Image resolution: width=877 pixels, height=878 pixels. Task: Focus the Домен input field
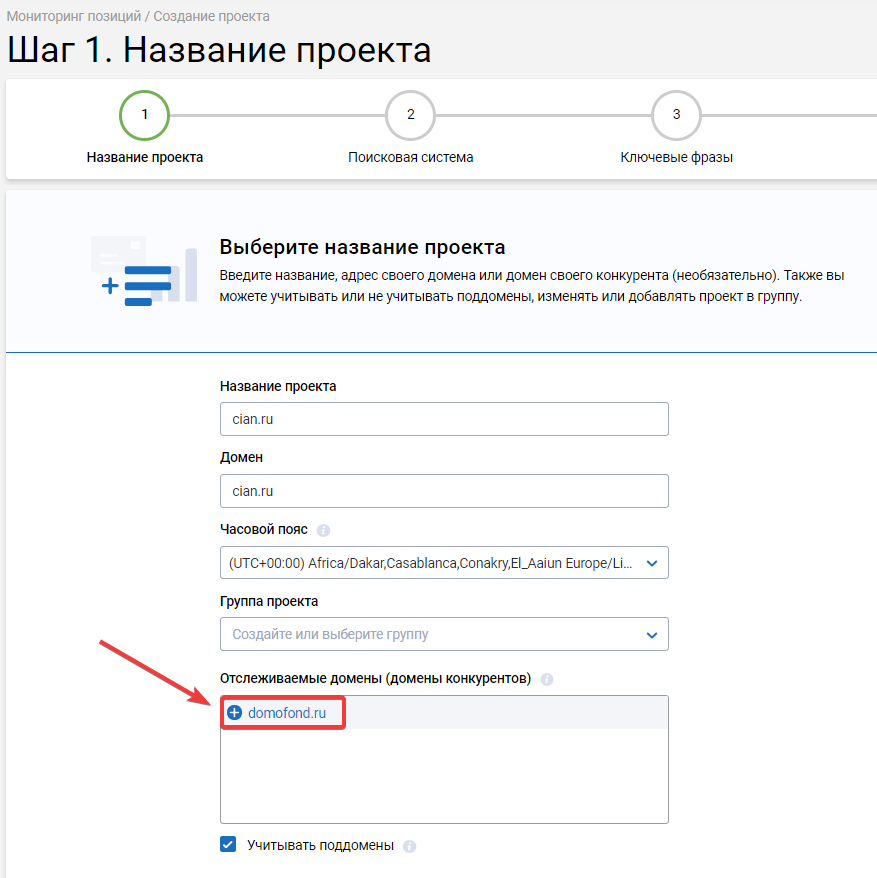click(444, 491)
